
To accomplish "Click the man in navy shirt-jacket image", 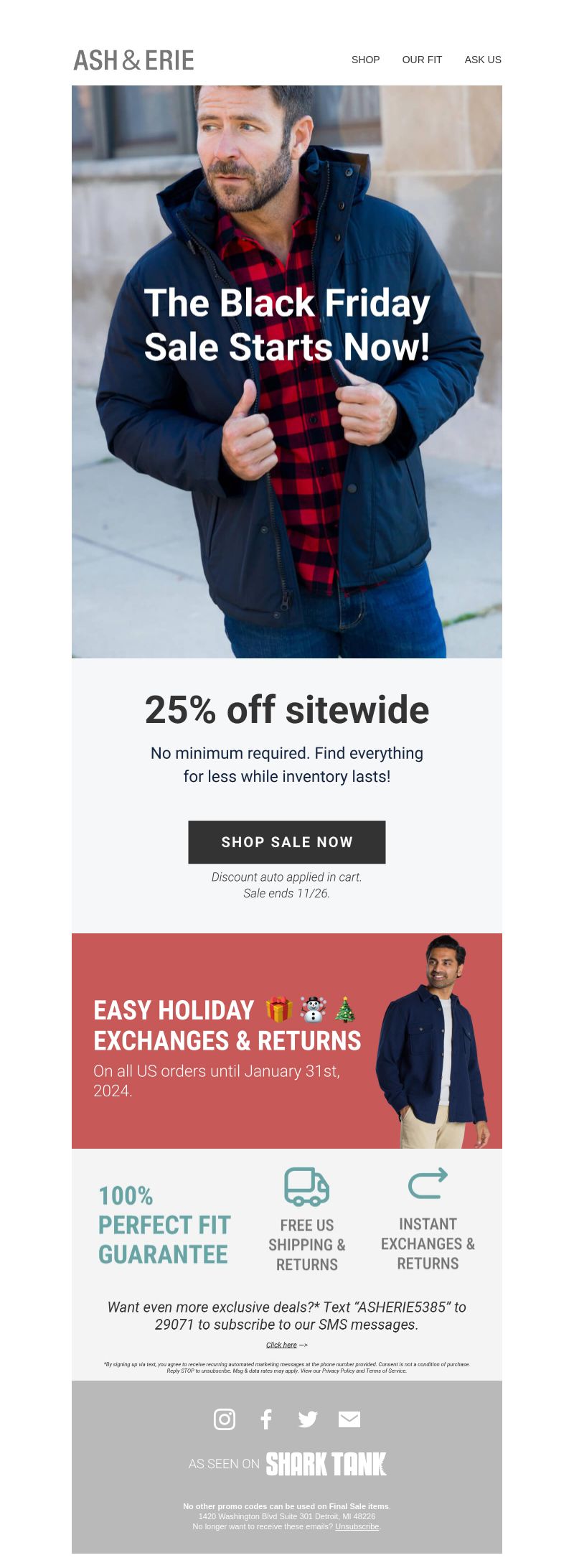I will pos(433,1041).
